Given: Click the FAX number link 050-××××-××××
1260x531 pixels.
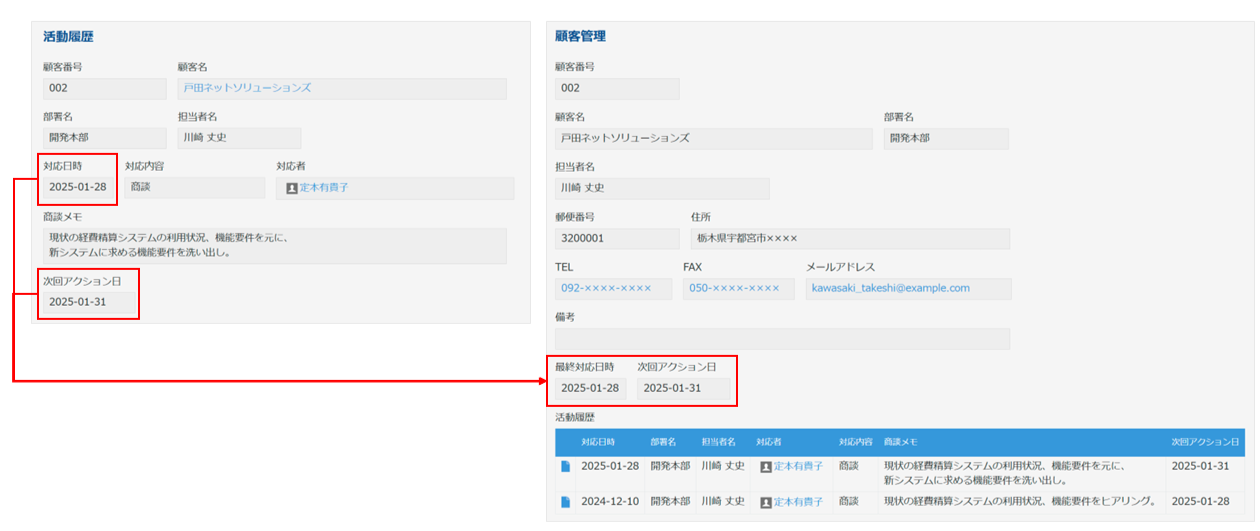Looking at the screenshot, I should click(x=734, y=288).
